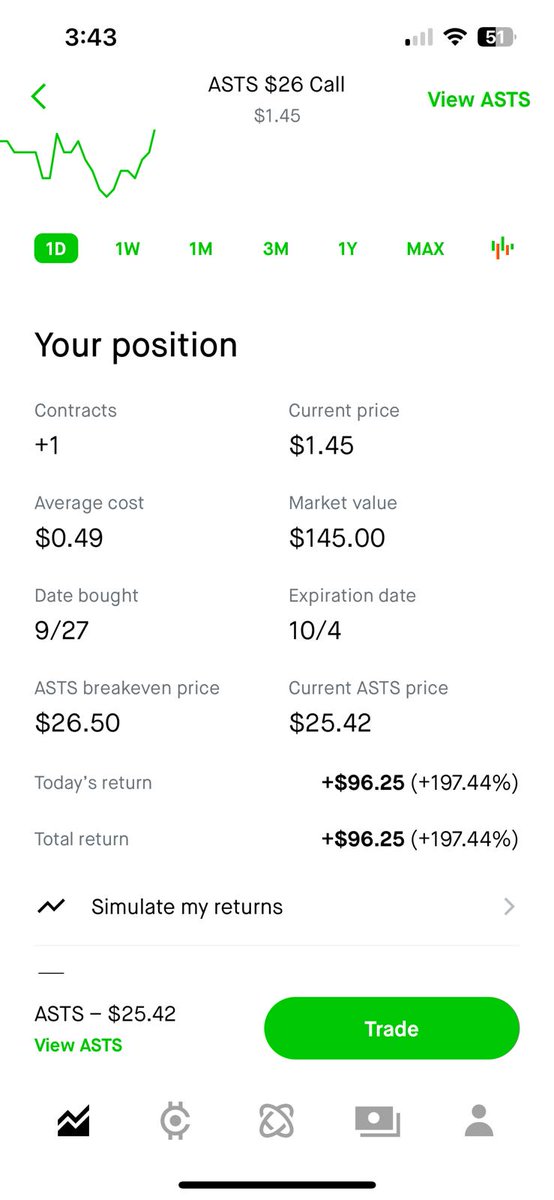Screen dimensions: 554x1200
Task: Open the crypto tab icon
Action: click(x=176, y=1121)
